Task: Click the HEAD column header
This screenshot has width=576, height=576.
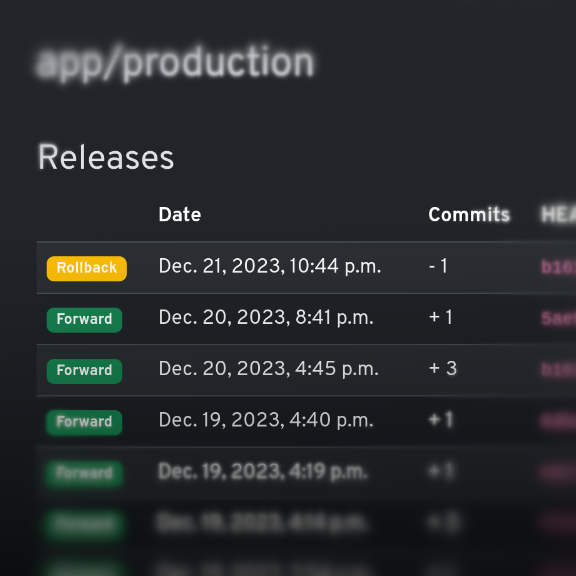Action: (x=558, y=214)
